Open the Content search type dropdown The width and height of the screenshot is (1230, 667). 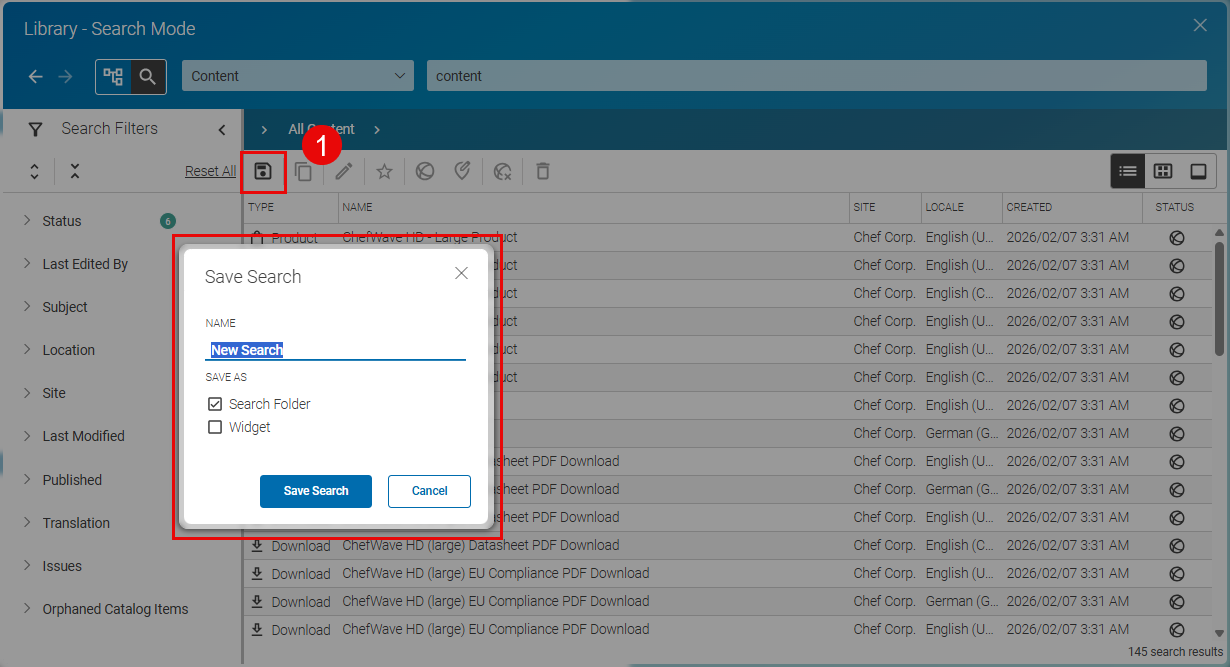pyautogui.click(x=297, y=75)
